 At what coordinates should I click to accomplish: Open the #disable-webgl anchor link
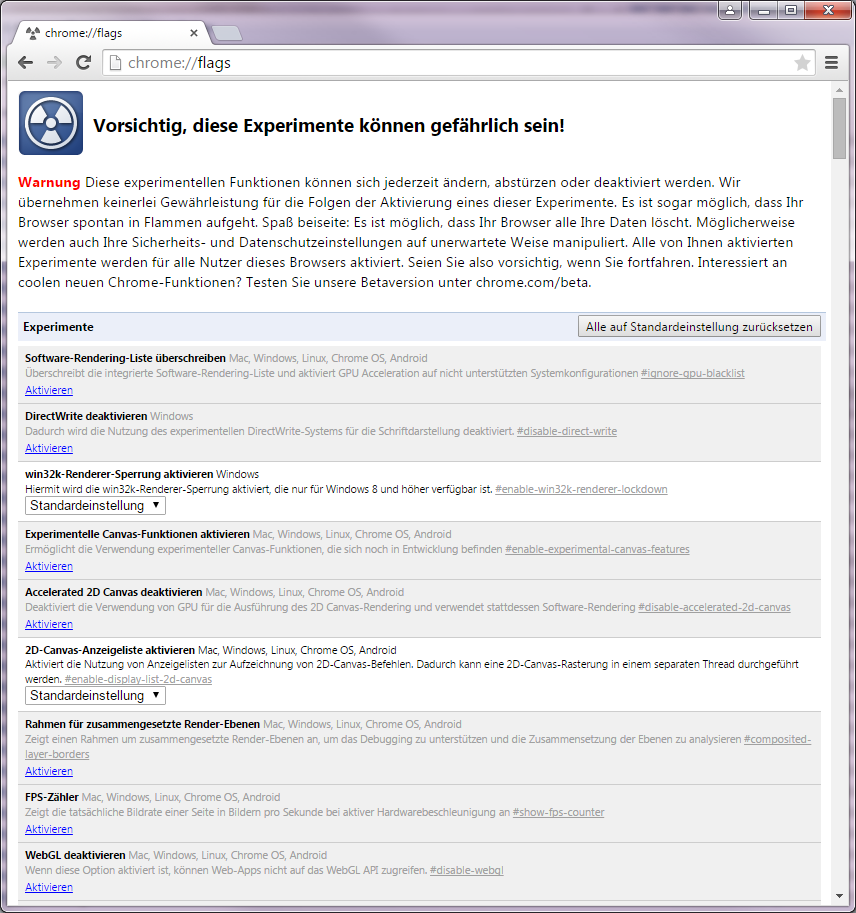click(x=466, y=870)
